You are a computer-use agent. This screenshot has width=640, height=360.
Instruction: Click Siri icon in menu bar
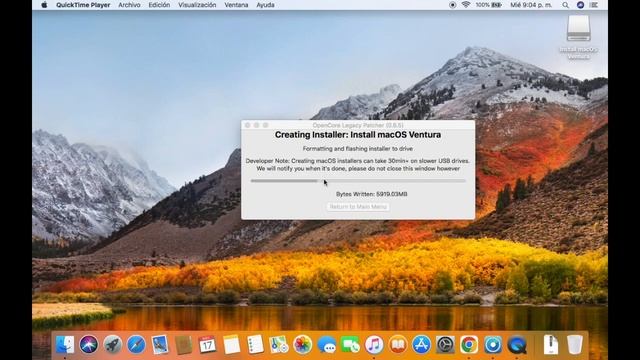tap(580, 5)
